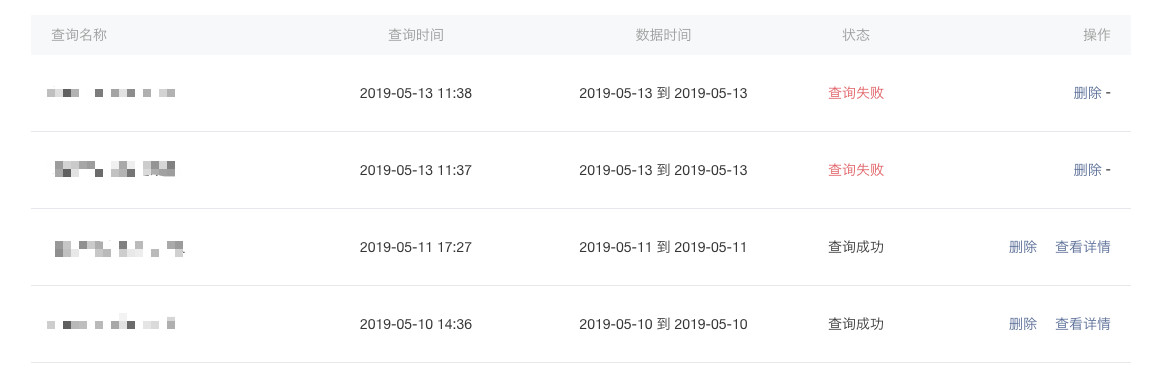Click the 查询时间 column header
Screen dimensions: 1151x370
(x=415, y=35)
